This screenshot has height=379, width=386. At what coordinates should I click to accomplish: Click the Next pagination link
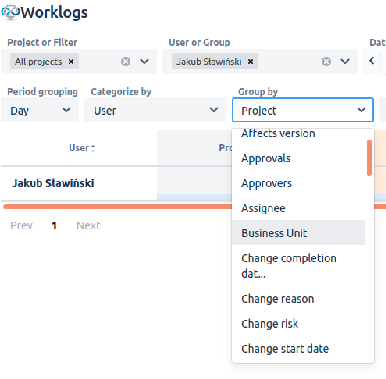point(88,226)
